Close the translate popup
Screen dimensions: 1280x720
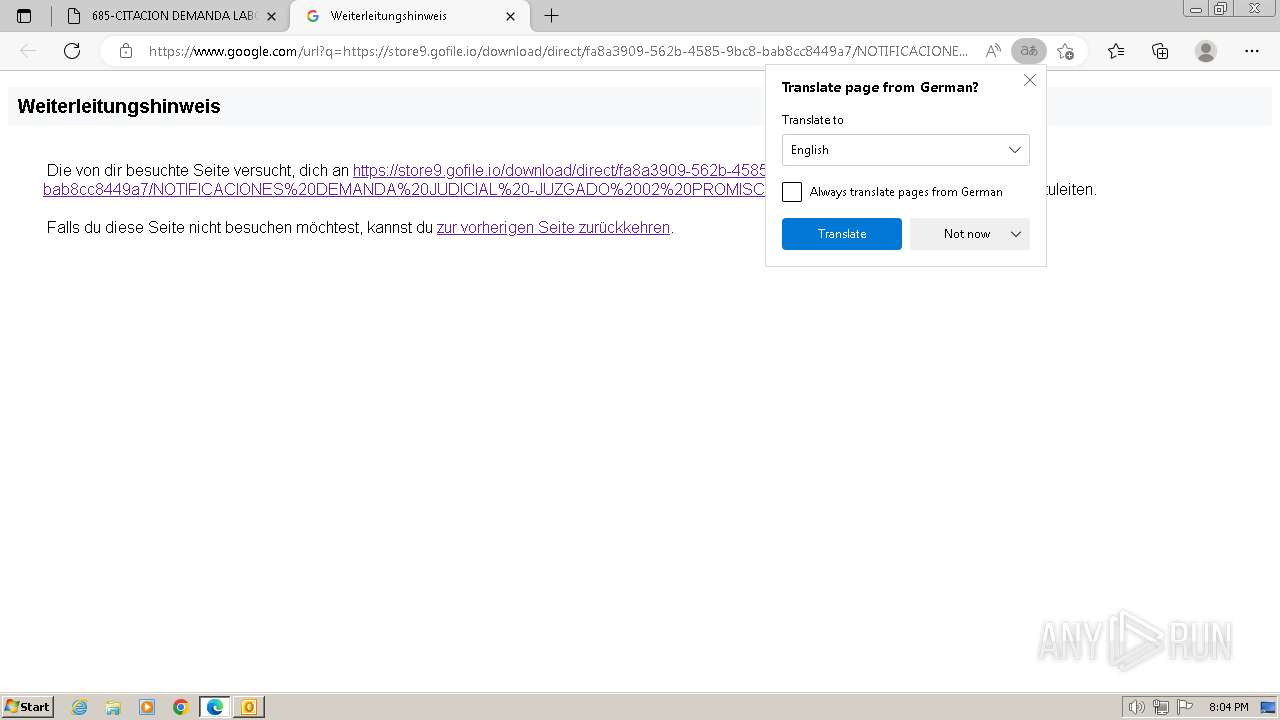tap(1030, 80)
